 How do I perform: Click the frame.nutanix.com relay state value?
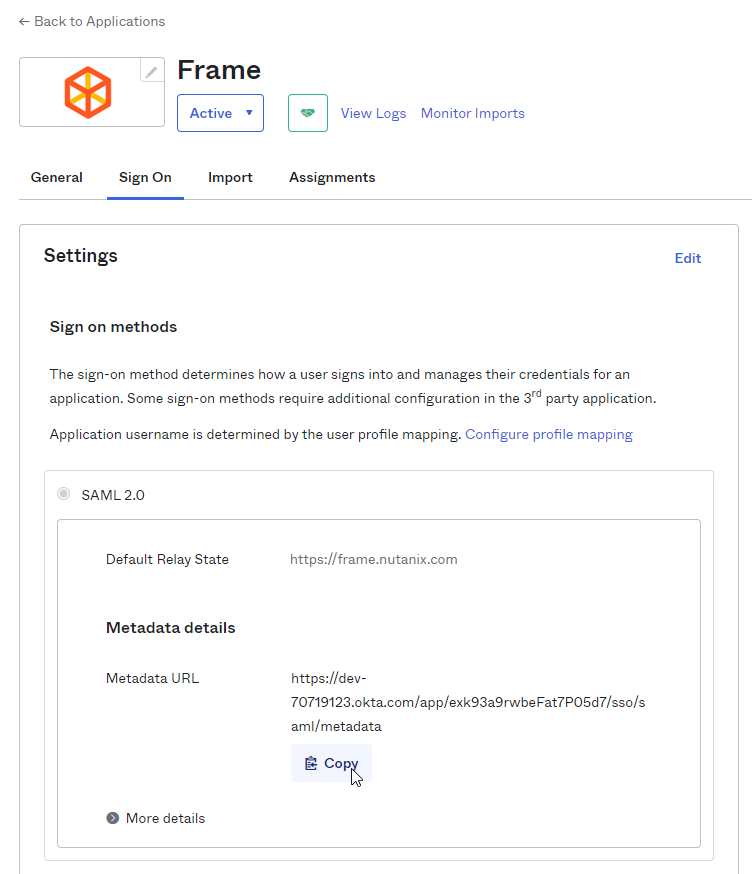tap(373, 559)
